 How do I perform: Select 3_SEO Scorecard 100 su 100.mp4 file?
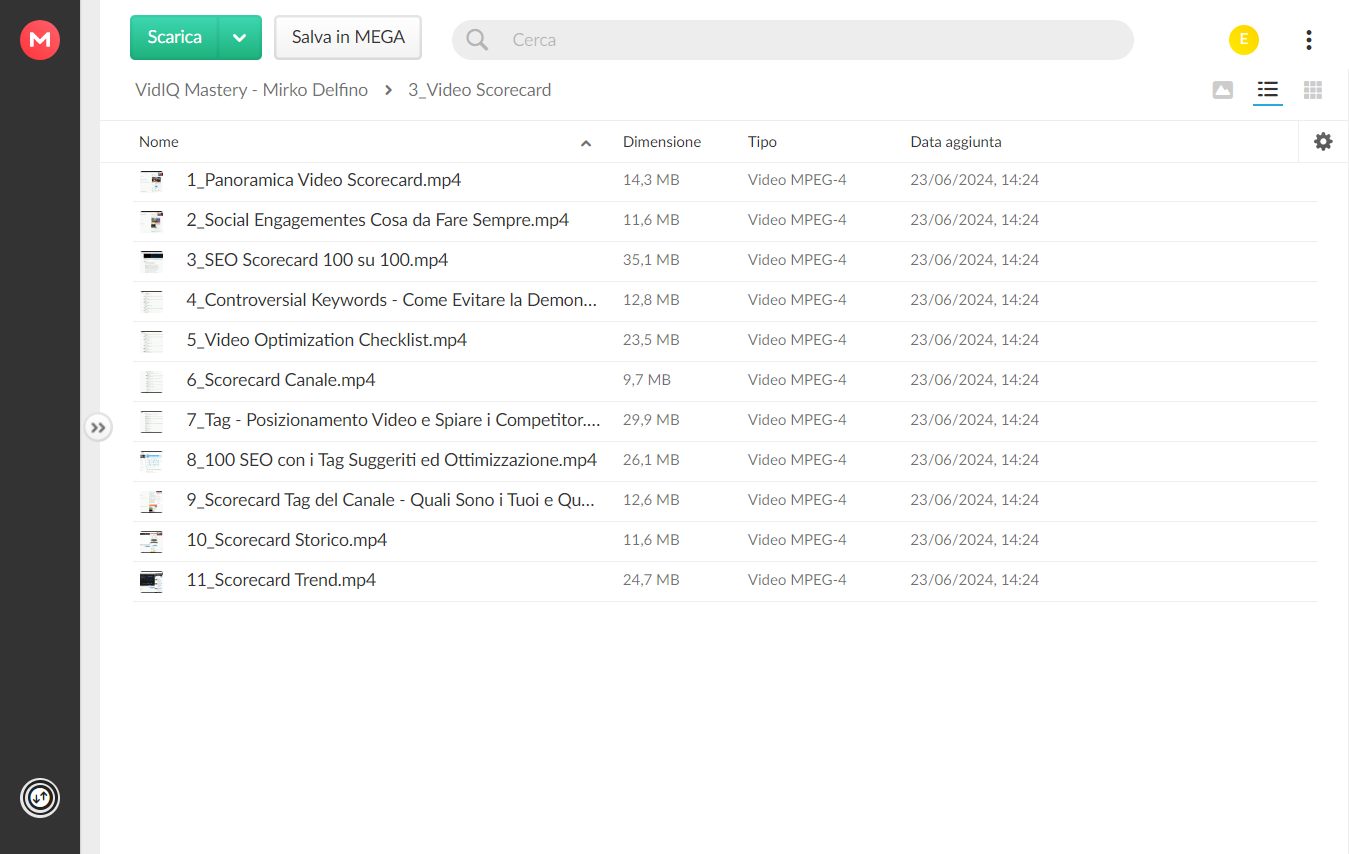[725, 260]
